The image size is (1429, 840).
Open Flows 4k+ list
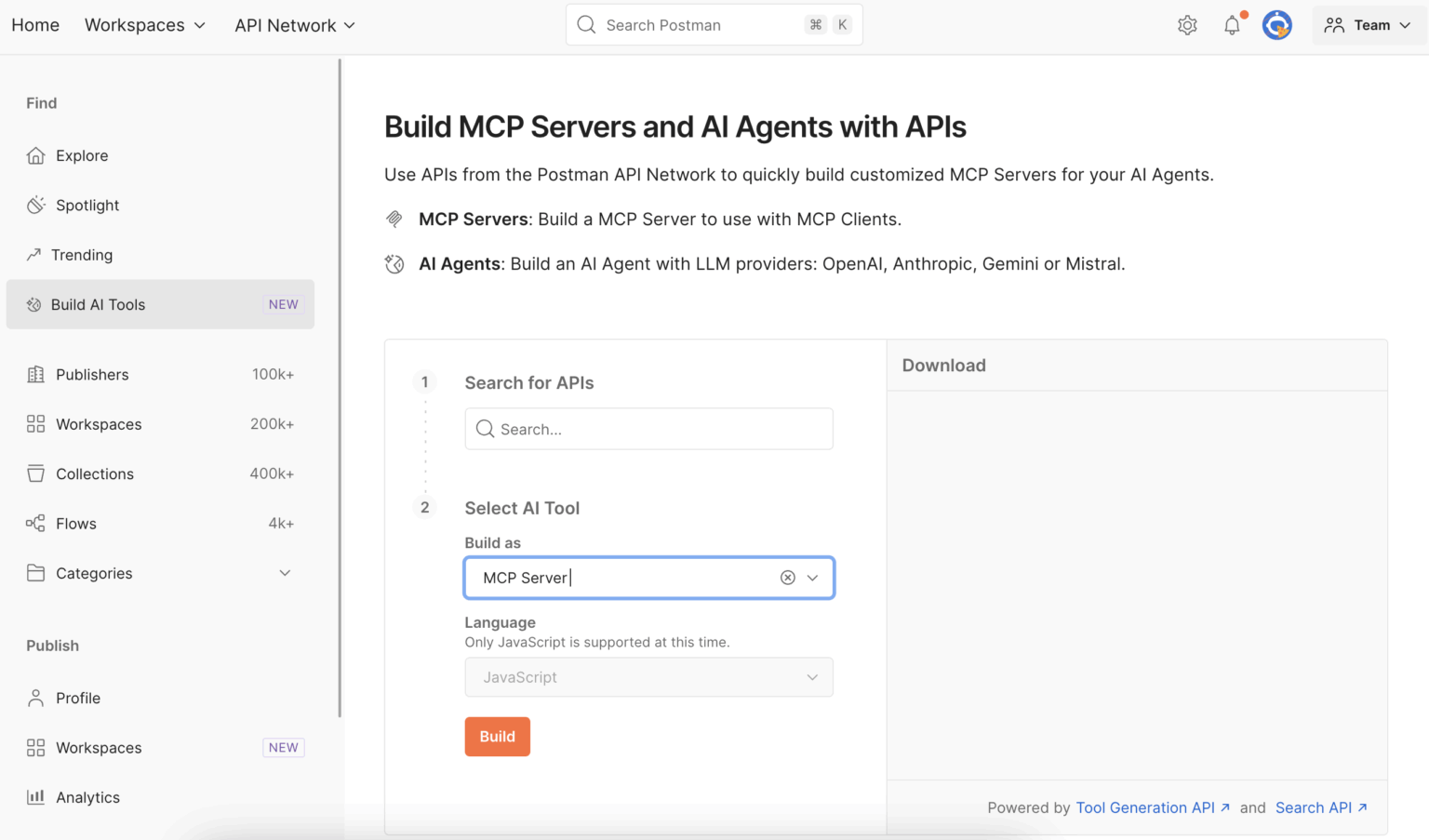[160, 523]
